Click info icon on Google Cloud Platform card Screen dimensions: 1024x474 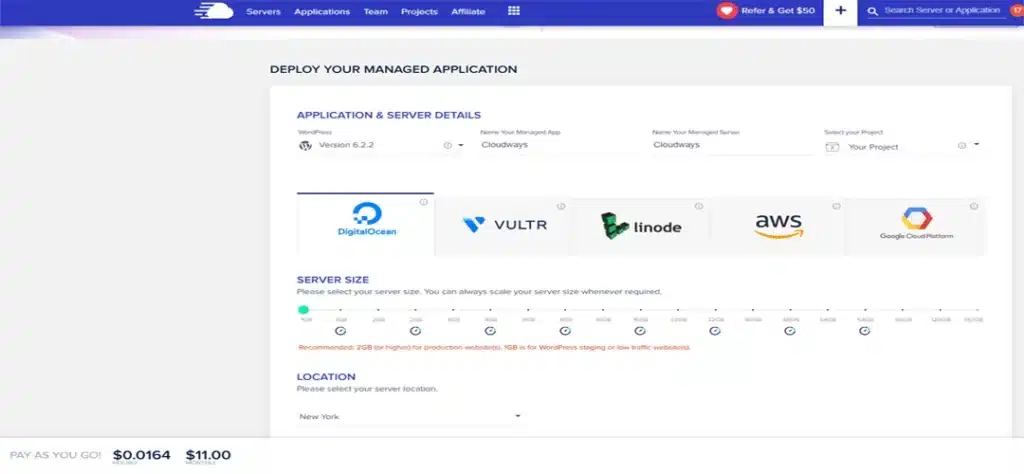pyautogui.click(x=974, y=206)
